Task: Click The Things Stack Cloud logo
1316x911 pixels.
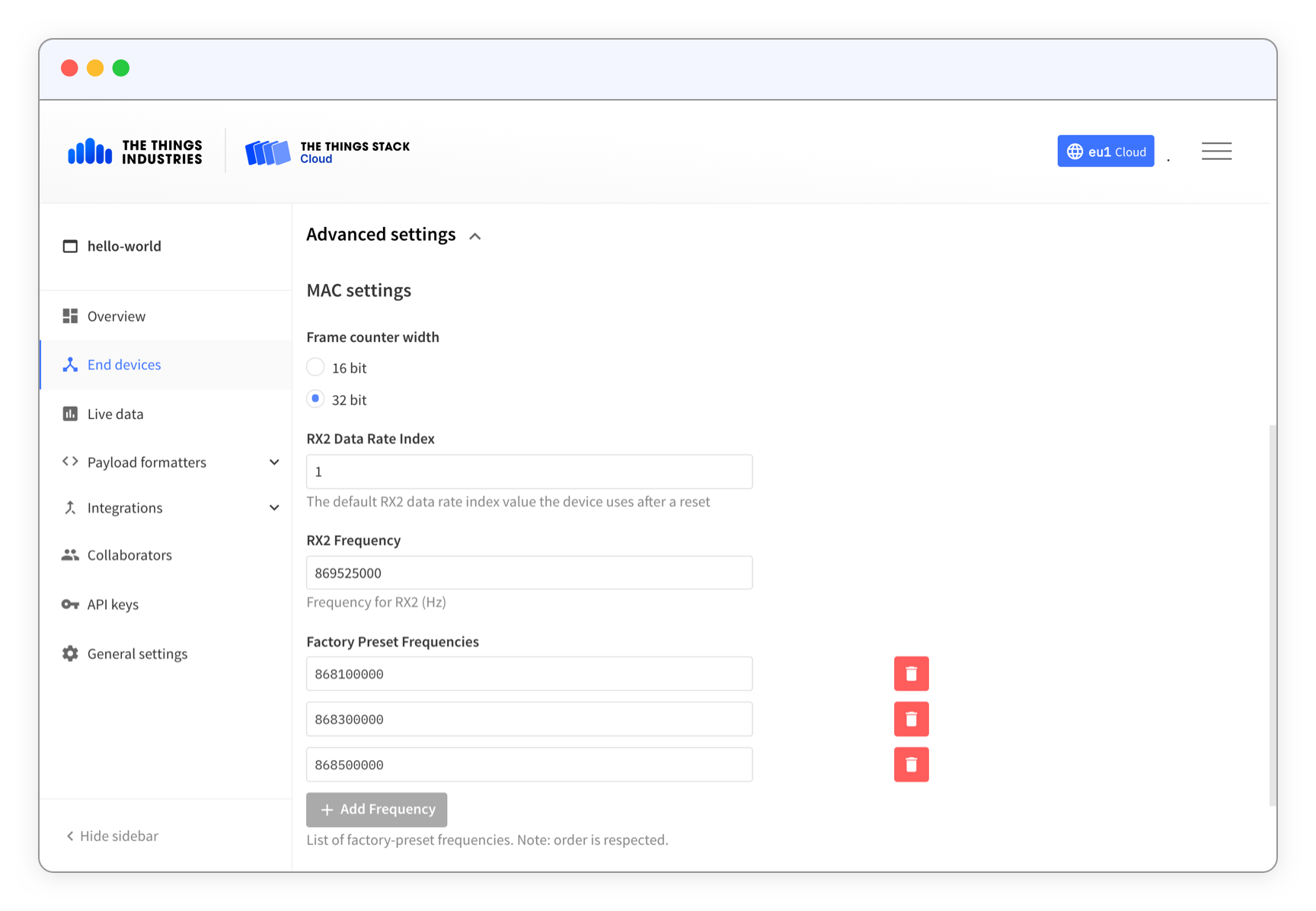Action: tap(327, 152)
